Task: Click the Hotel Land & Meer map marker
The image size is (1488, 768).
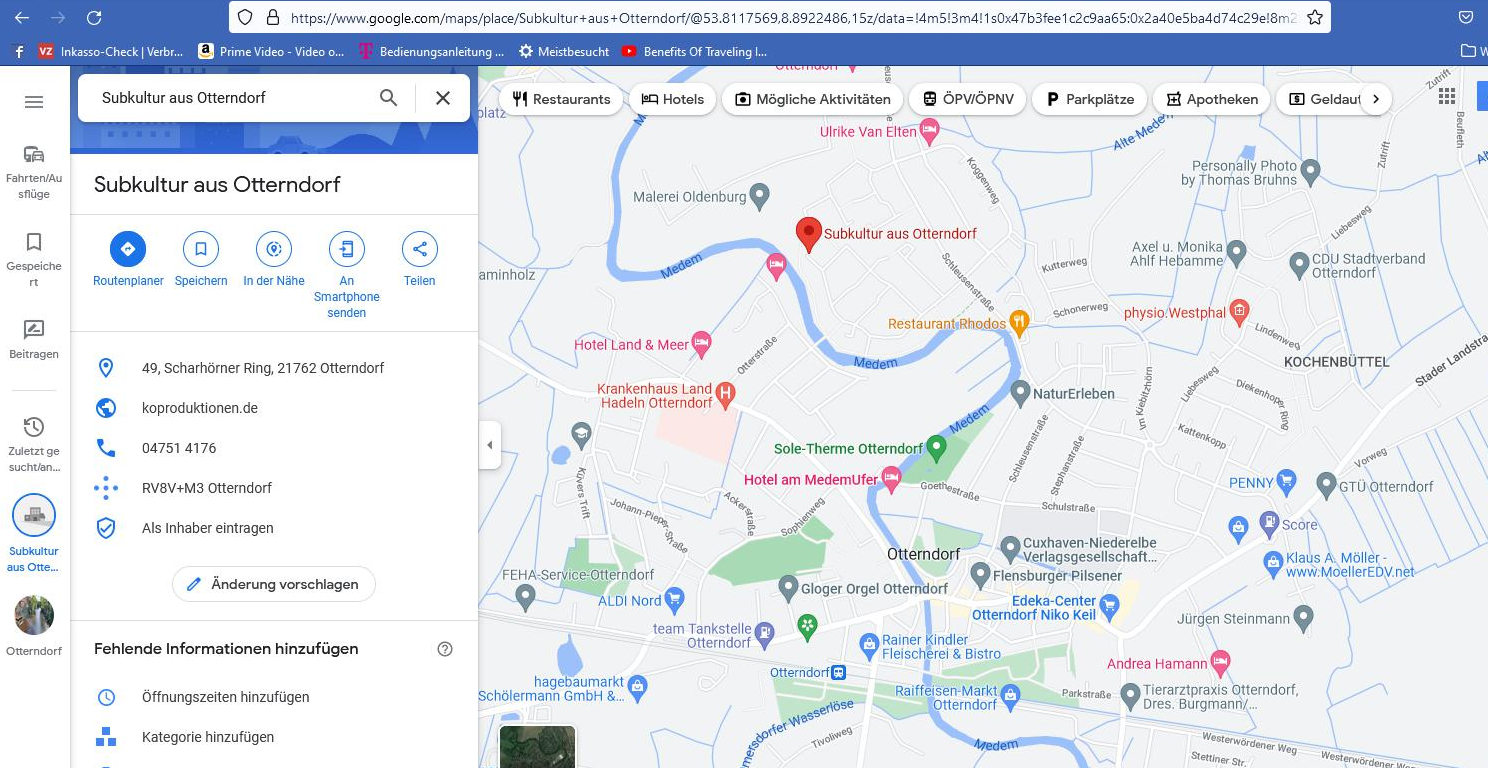Action: (x=701, y=343)
